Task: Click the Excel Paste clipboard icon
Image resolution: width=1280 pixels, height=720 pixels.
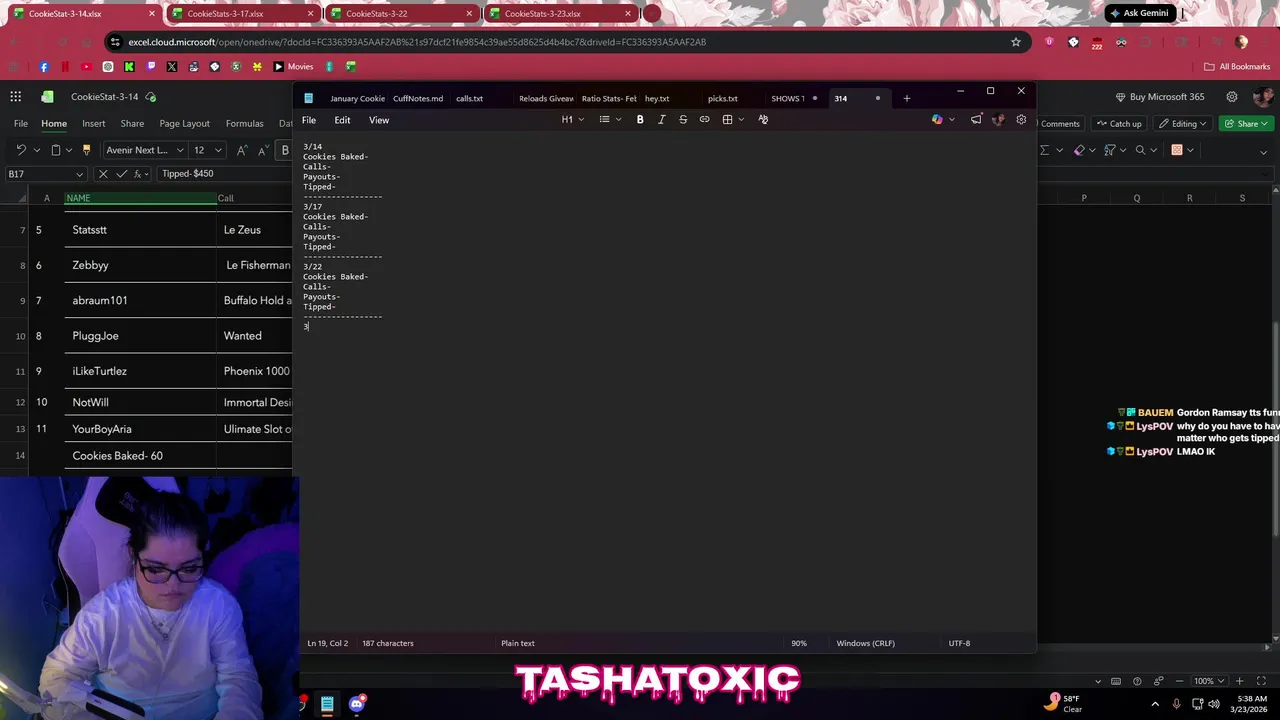Action: pyautogui.click(x=55, y=150)
